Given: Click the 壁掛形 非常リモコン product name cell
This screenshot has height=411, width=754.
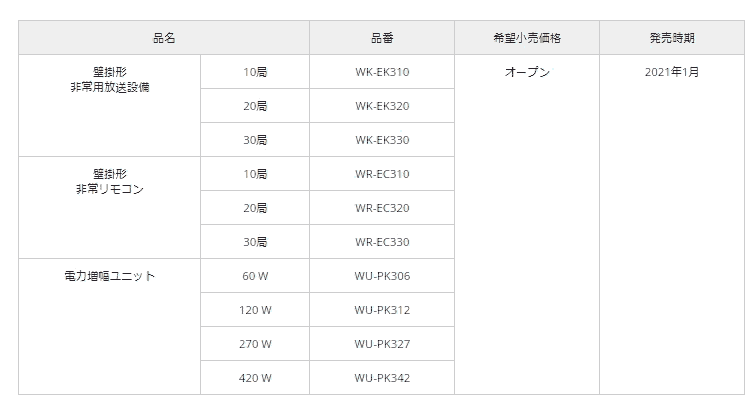Looking at the screenshot, I should point(110,208).
